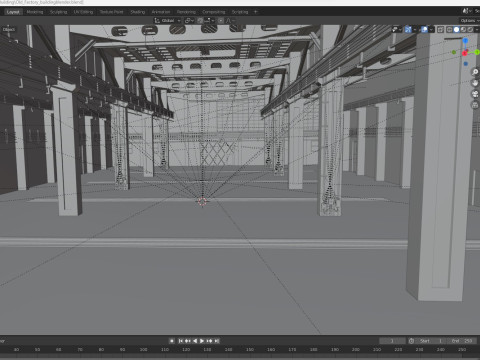Click the 3D cursor in viewport
Viewport: 480px width, 360px height.
[202, 201]
